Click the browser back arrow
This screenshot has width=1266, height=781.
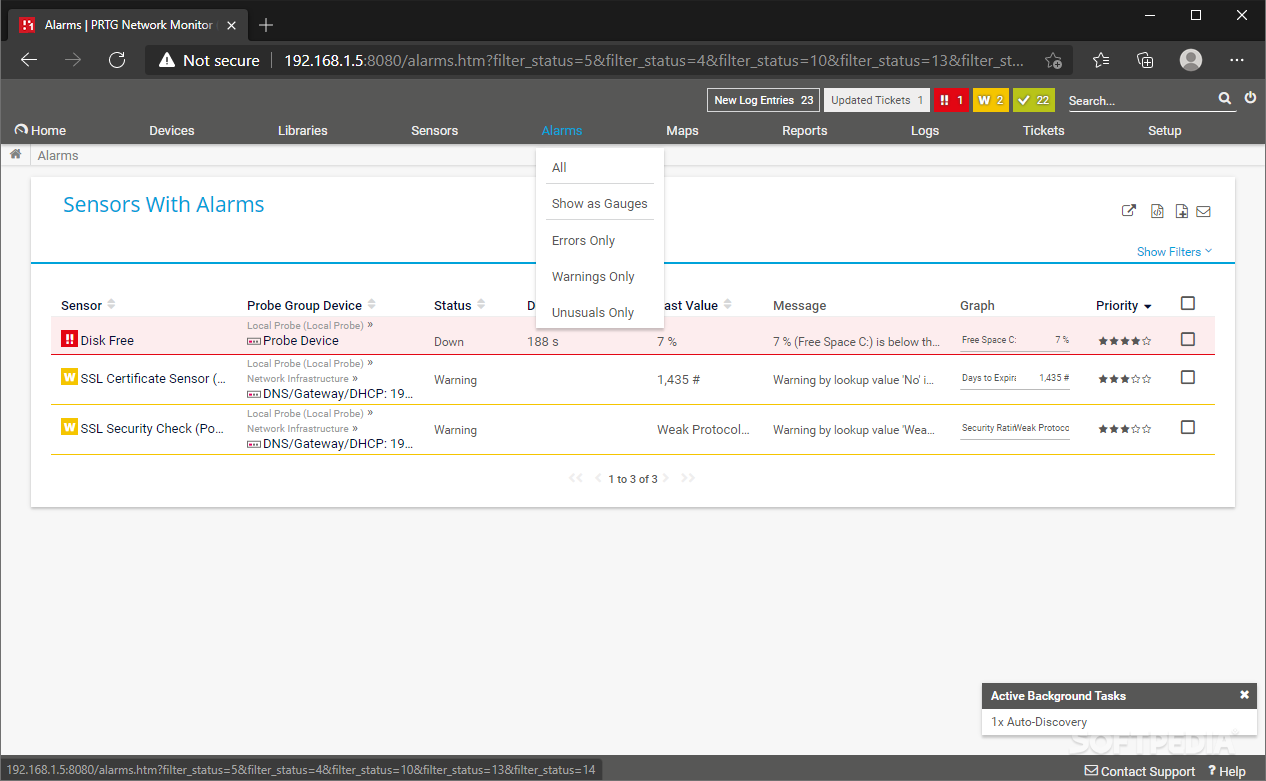point(29,60)
